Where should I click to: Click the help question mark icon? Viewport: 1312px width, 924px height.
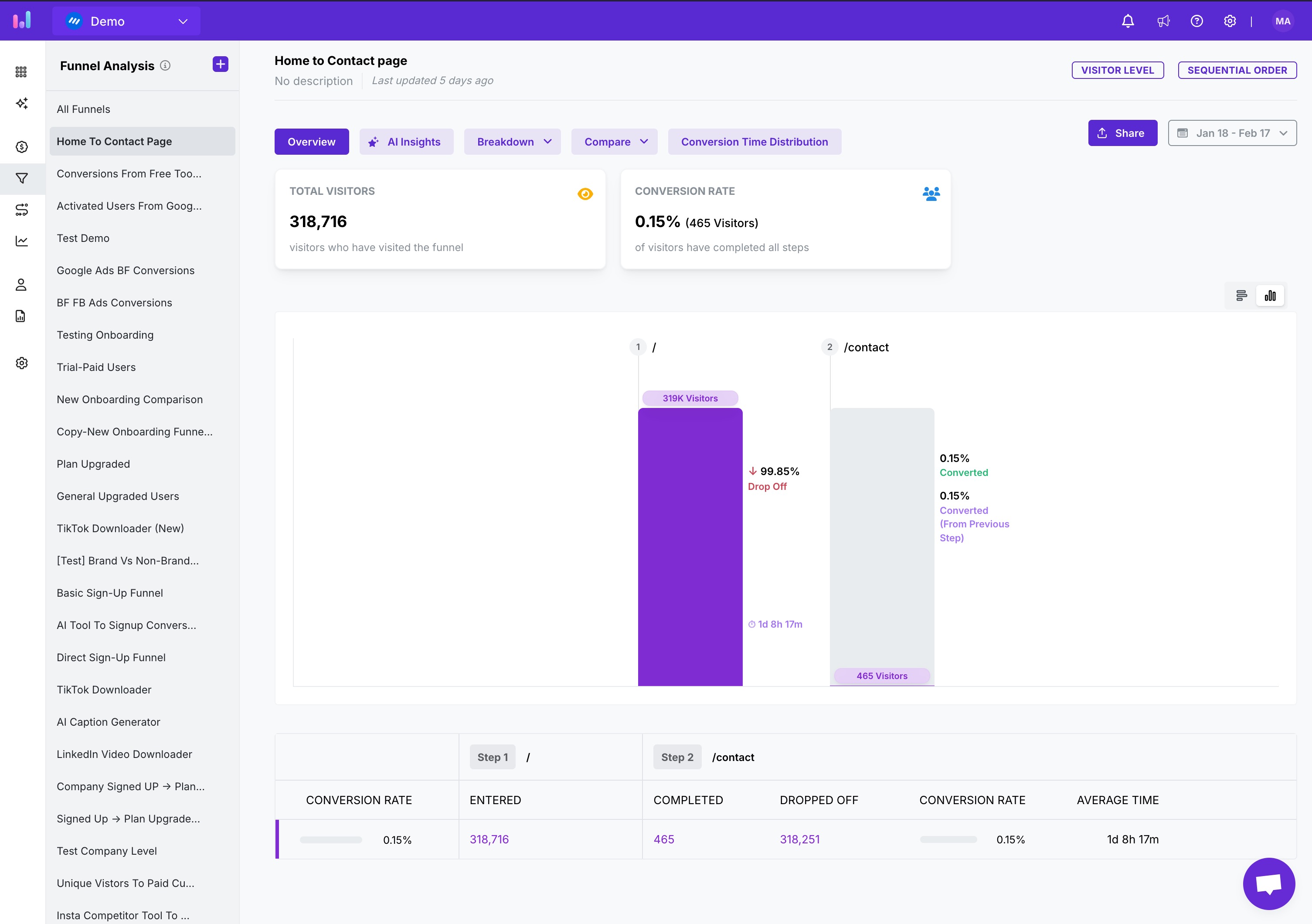click(x=1196, y=21)
